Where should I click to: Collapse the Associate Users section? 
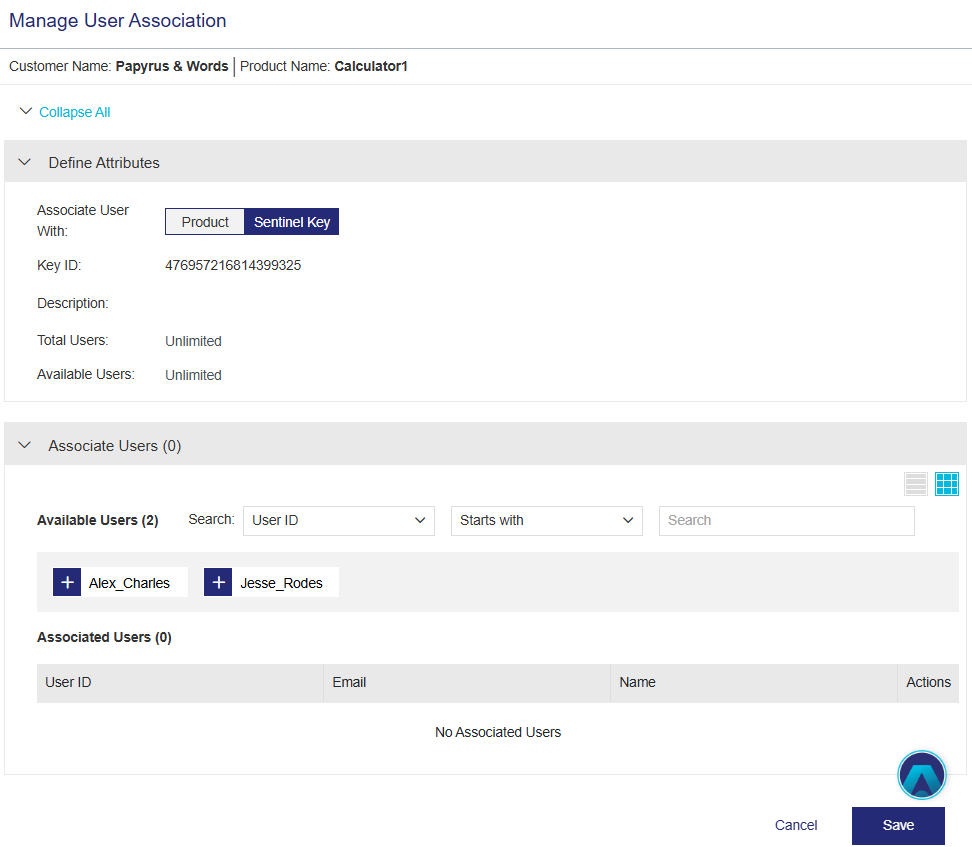(x=26, y=446)
